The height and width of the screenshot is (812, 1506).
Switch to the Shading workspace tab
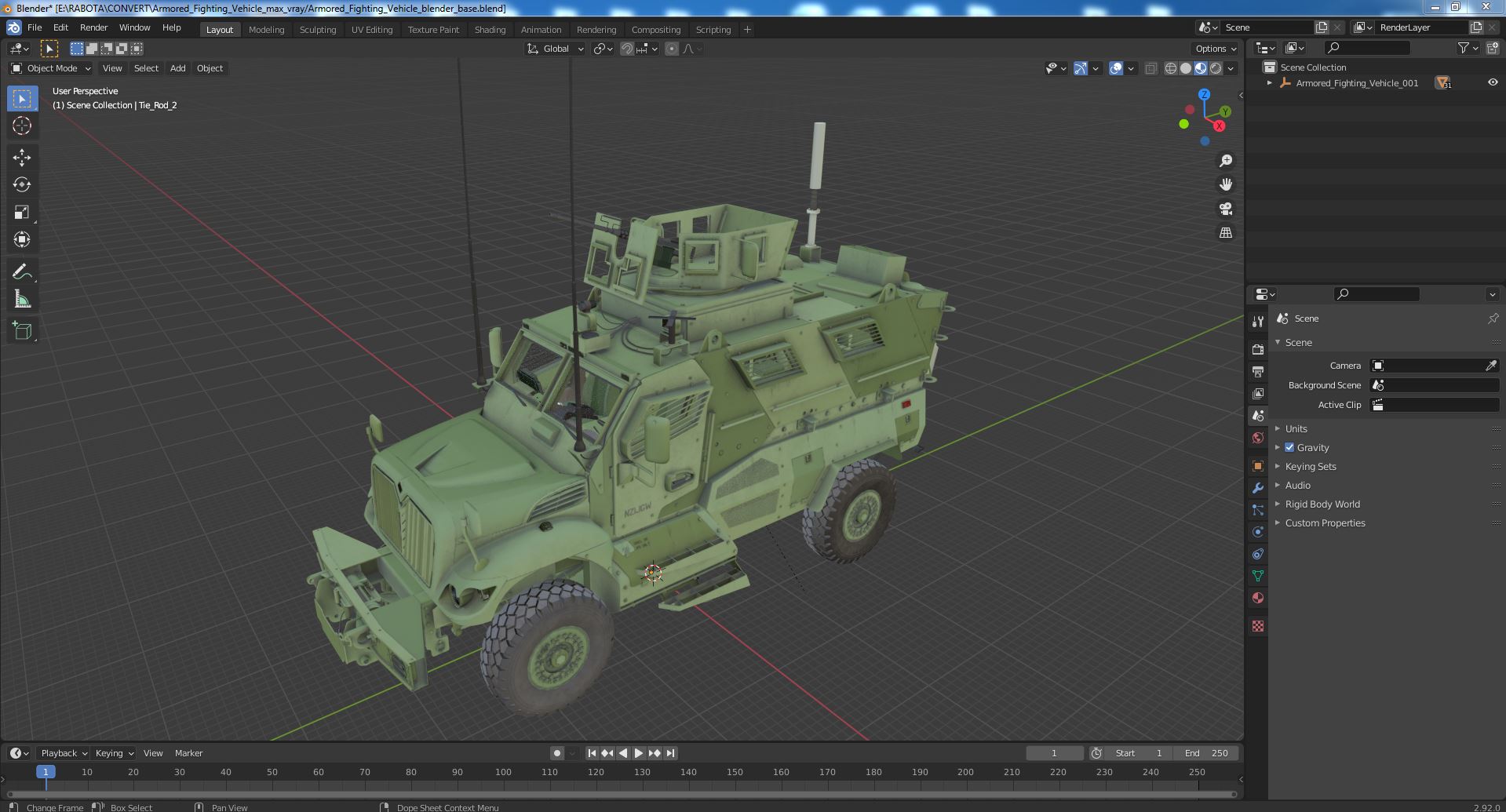coord(490,30)
